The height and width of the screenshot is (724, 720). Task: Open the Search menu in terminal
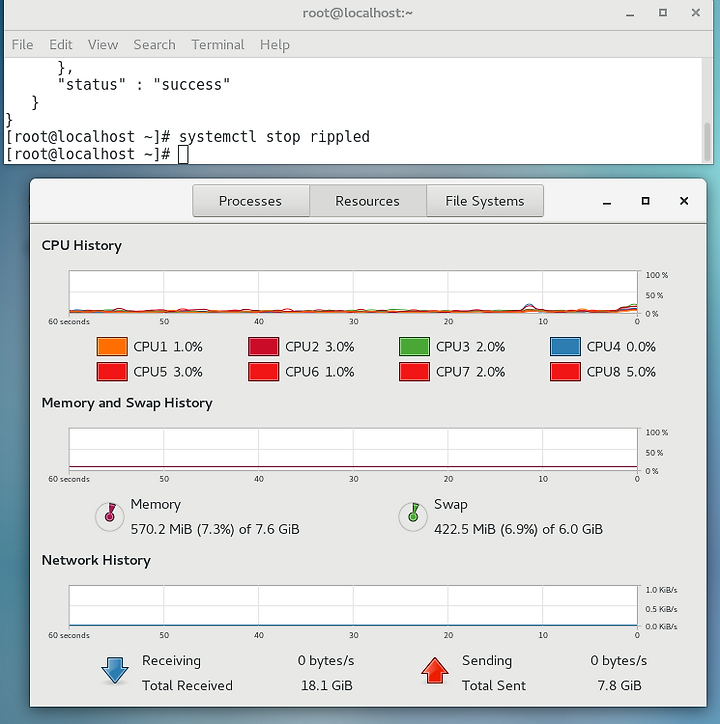pyautogui.click(x=154, y=45)
